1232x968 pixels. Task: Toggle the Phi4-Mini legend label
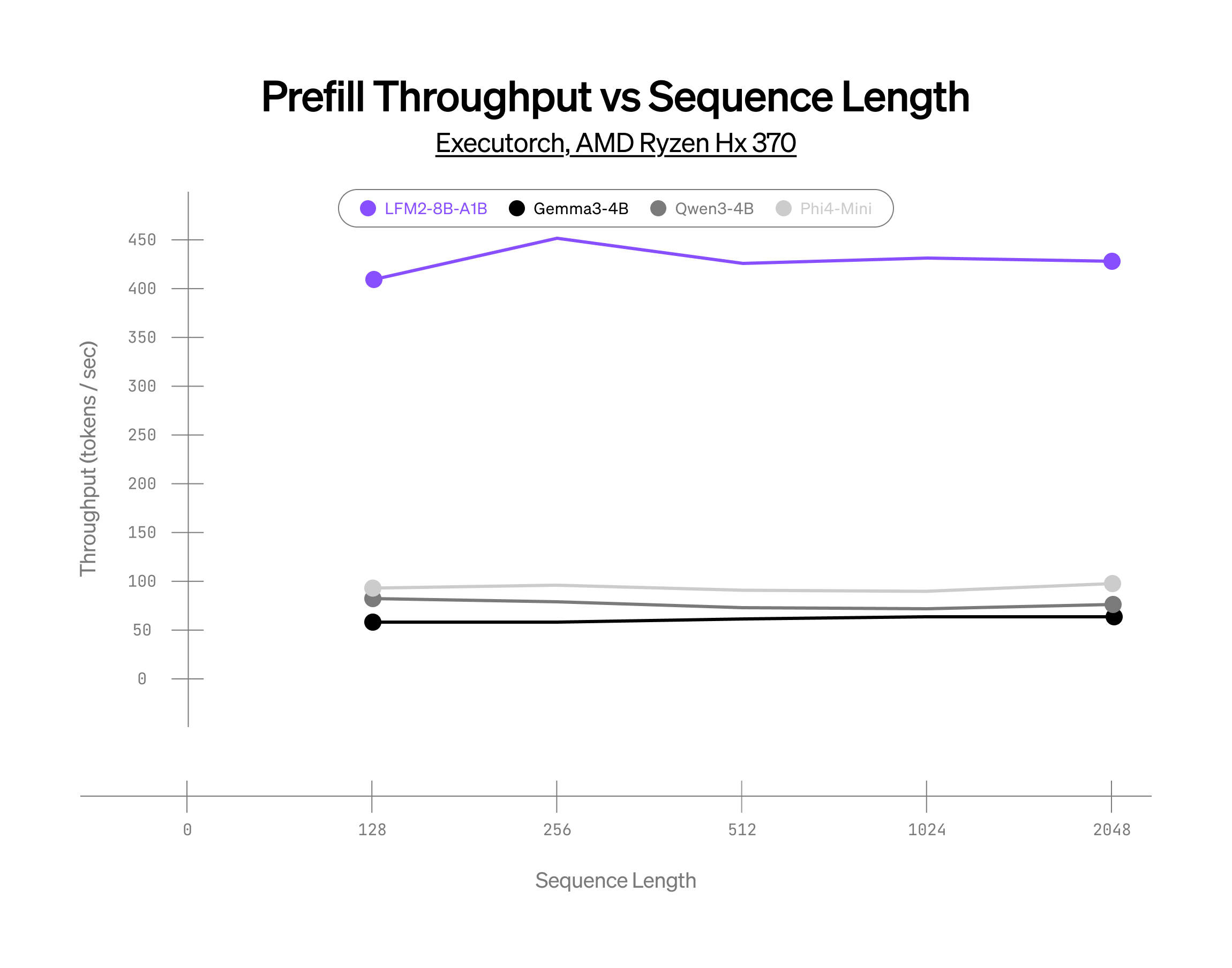(835, 209)
